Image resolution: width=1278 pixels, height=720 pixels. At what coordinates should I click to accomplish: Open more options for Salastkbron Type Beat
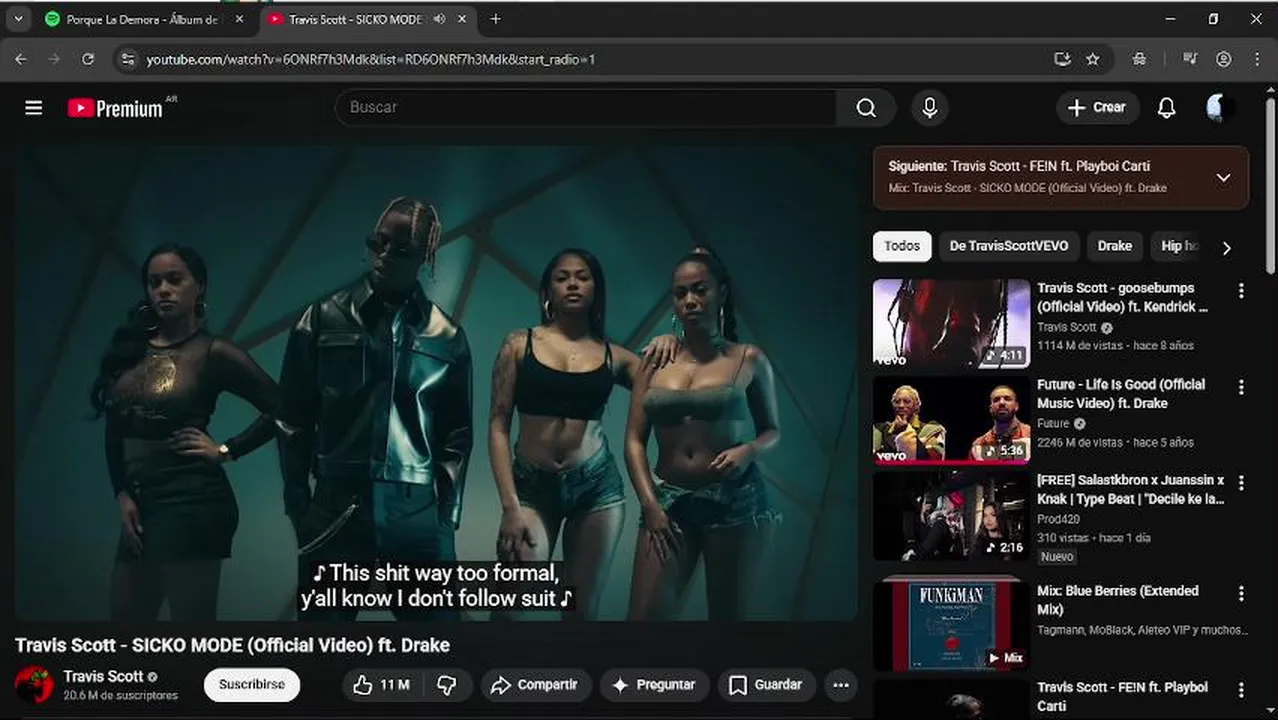pyautogui.click(x=1241, y=483)
